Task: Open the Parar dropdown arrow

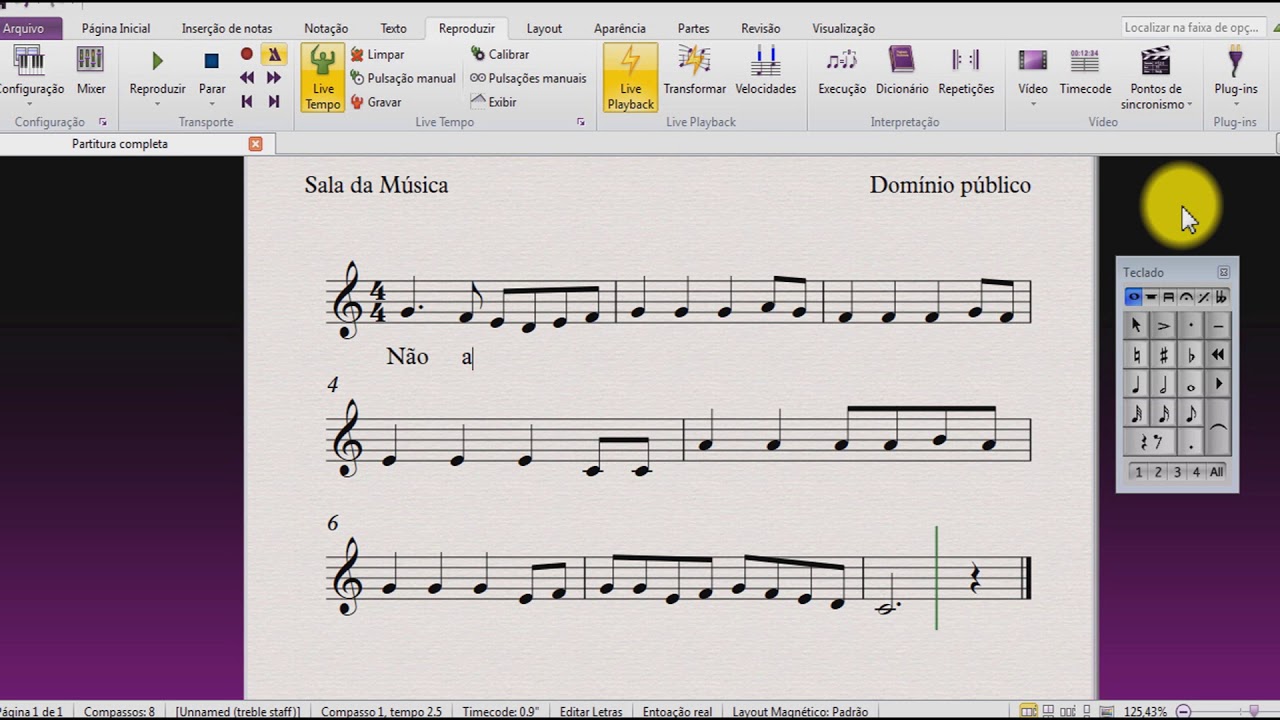Action: [211, 103]
